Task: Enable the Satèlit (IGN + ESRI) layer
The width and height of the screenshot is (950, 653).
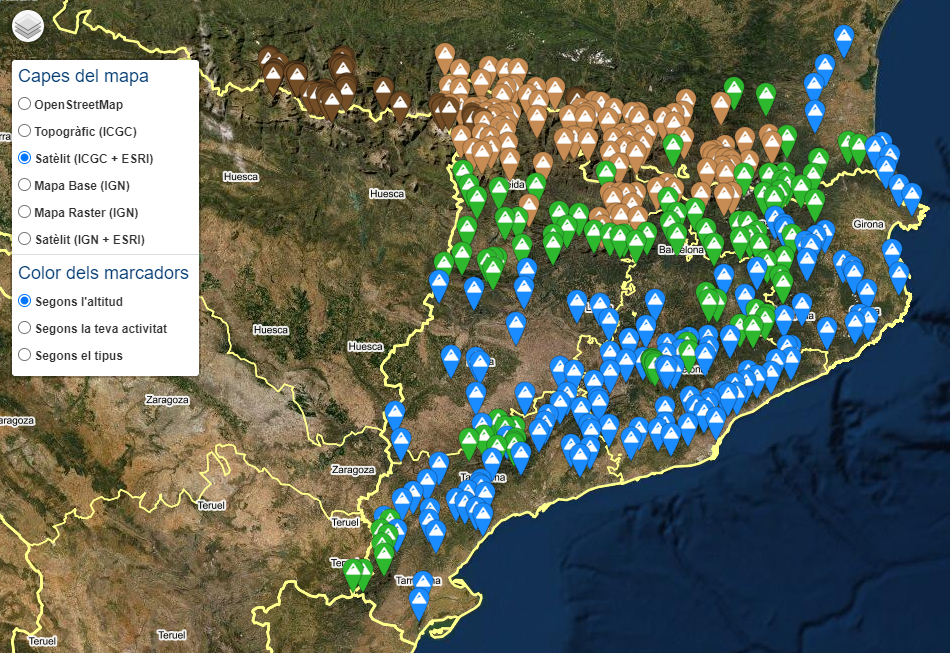Action: coord(23,239)
